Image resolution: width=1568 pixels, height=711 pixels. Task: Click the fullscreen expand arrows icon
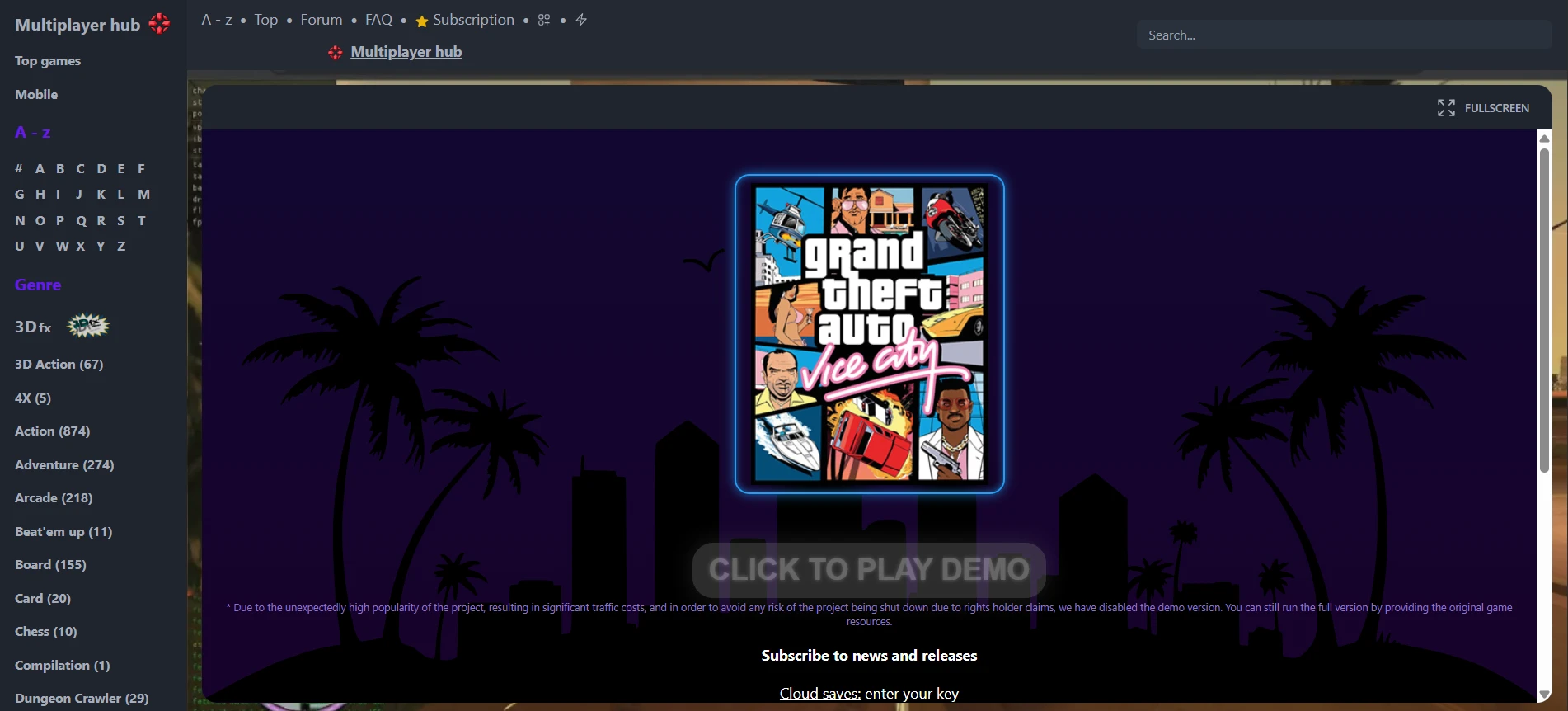pos(1446,108)
